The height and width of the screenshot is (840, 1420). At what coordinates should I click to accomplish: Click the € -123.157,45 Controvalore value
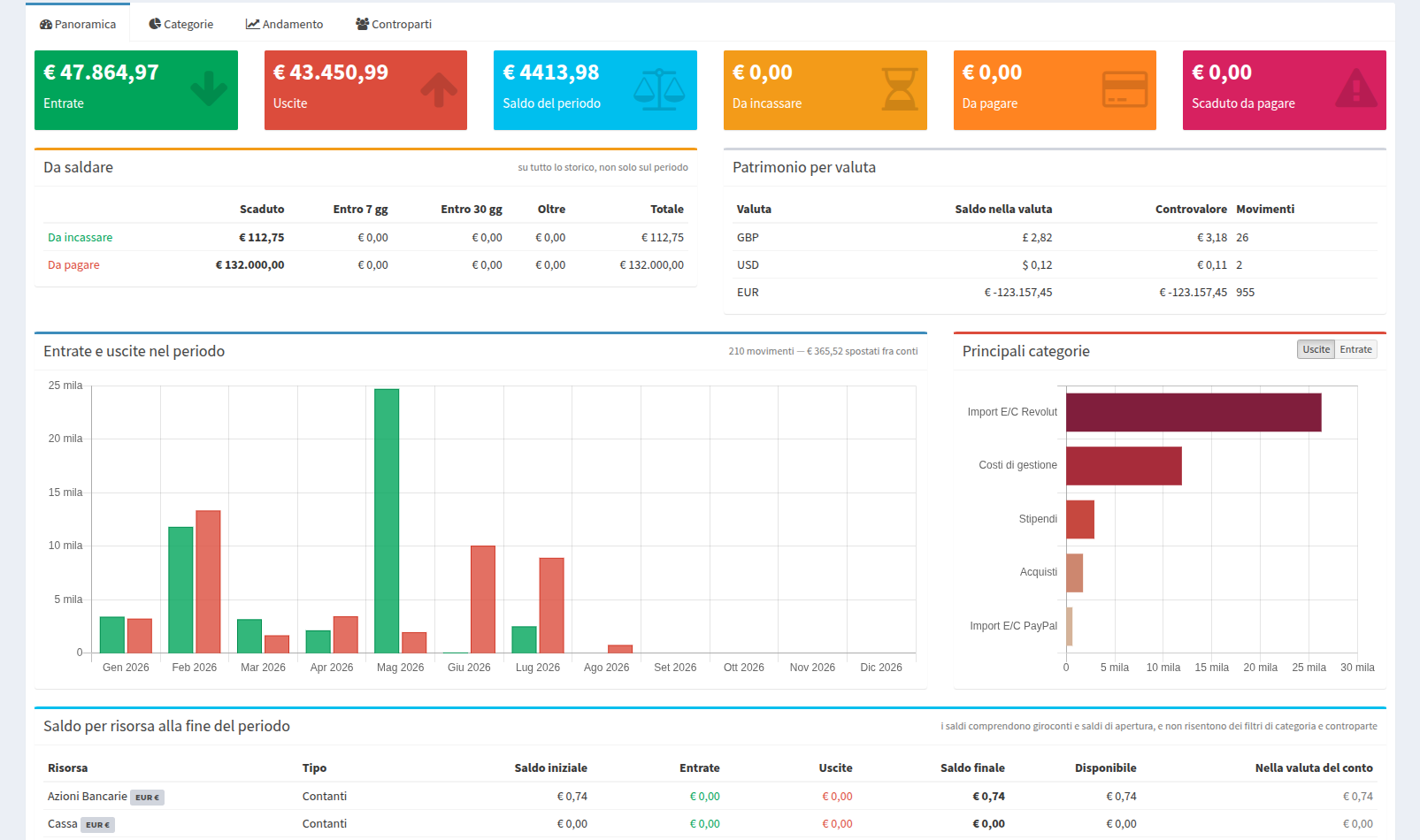pos(1194,292)
